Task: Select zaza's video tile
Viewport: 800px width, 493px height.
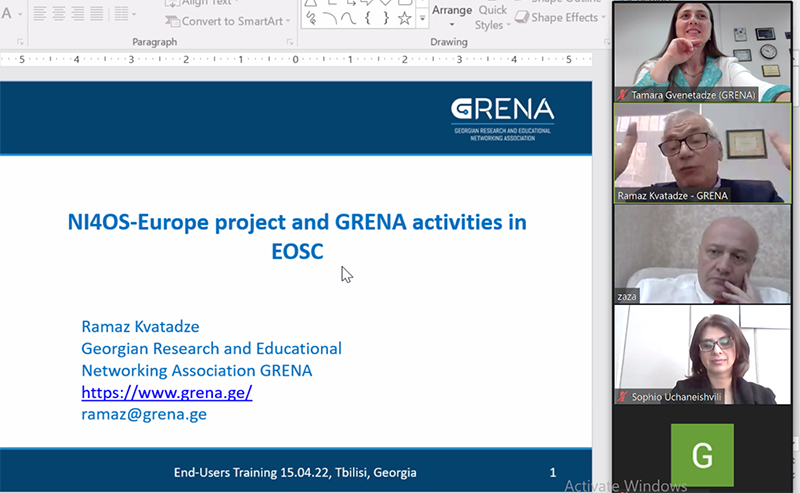Action: pyautogui.click(x=702, y=254)
